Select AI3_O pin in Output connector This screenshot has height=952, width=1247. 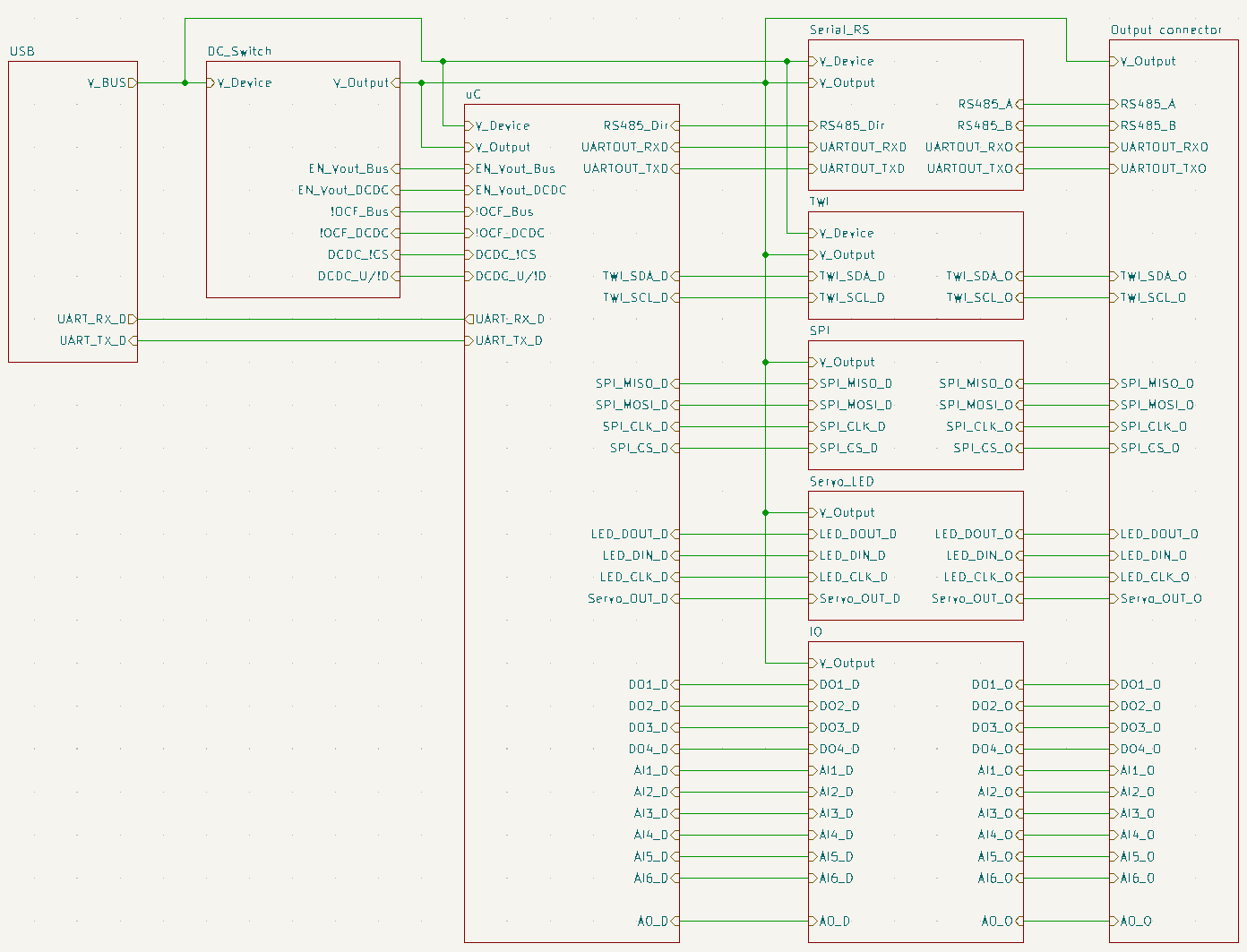click(x=1132, y=813)
